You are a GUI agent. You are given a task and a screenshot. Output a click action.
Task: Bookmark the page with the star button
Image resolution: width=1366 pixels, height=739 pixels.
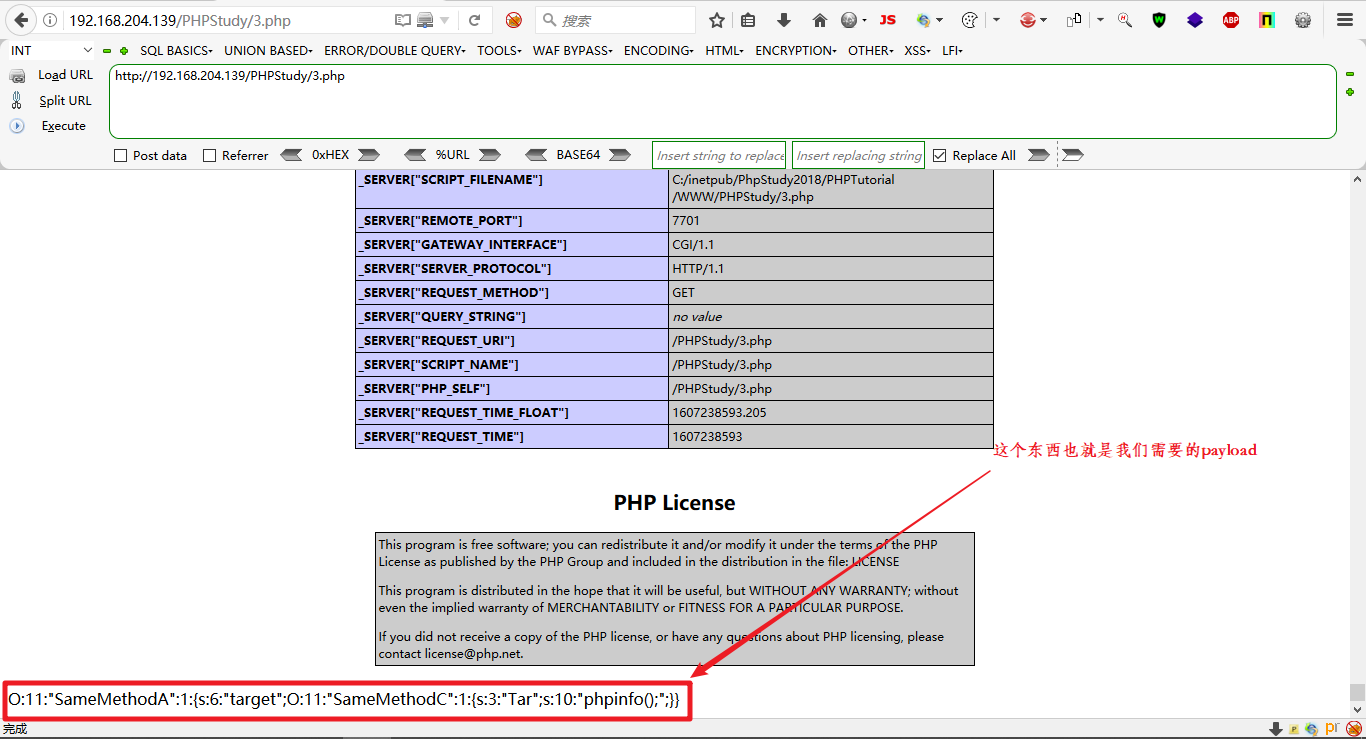pyautogui.click(x=715, y=18)
